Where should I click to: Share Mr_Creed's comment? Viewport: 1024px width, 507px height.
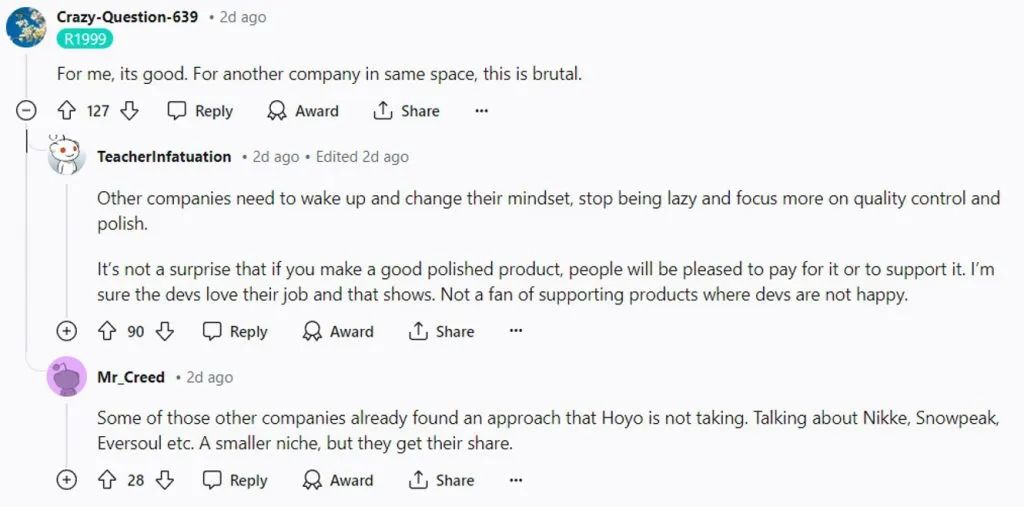pyautogui.click(x=441, y=481)
